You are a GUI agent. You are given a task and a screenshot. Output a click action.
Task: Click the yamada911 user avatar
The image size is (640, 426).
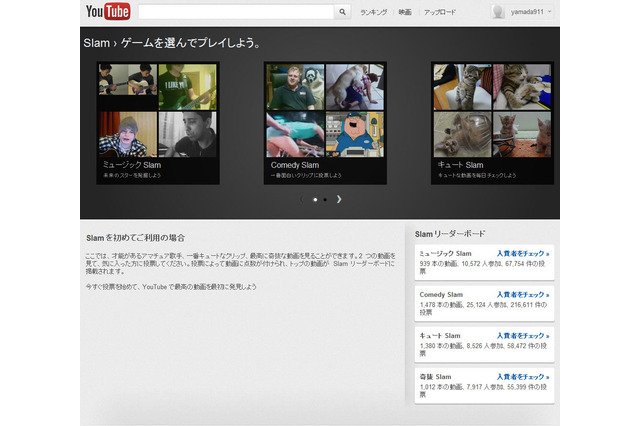[x=498, y=12]
